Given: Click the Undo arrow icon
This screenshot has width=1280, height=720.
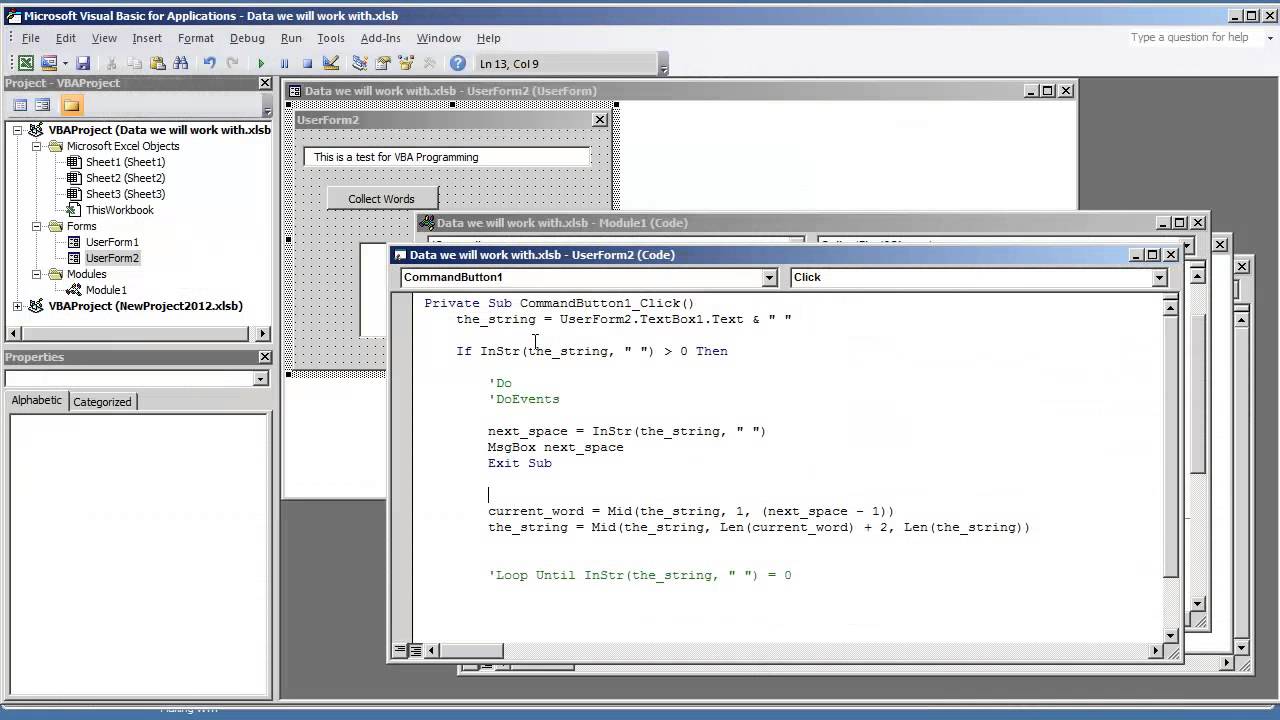Looking at the screenshot, I should pos(209,63).
